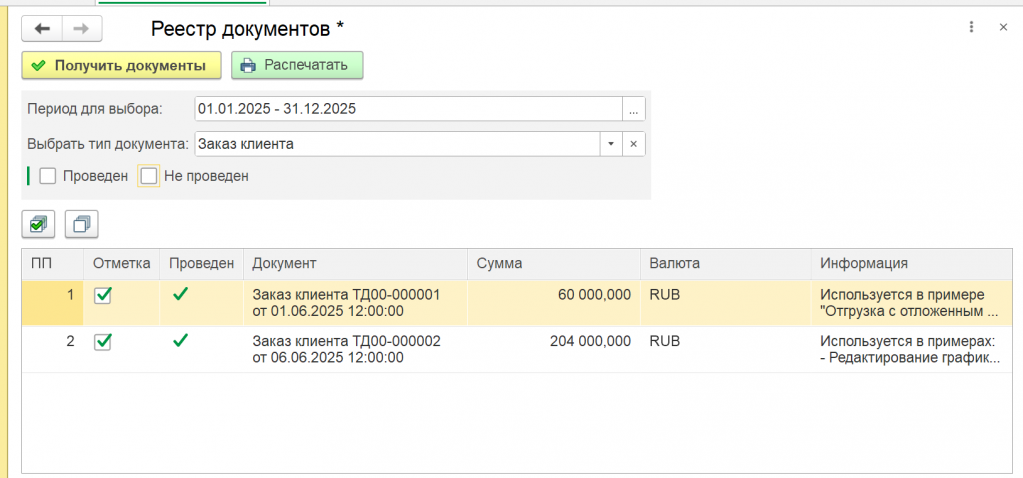Viewport: 1023px width, 478px height.
Task: Open period picker with the ellipsis button
Action: coord(634,109)
